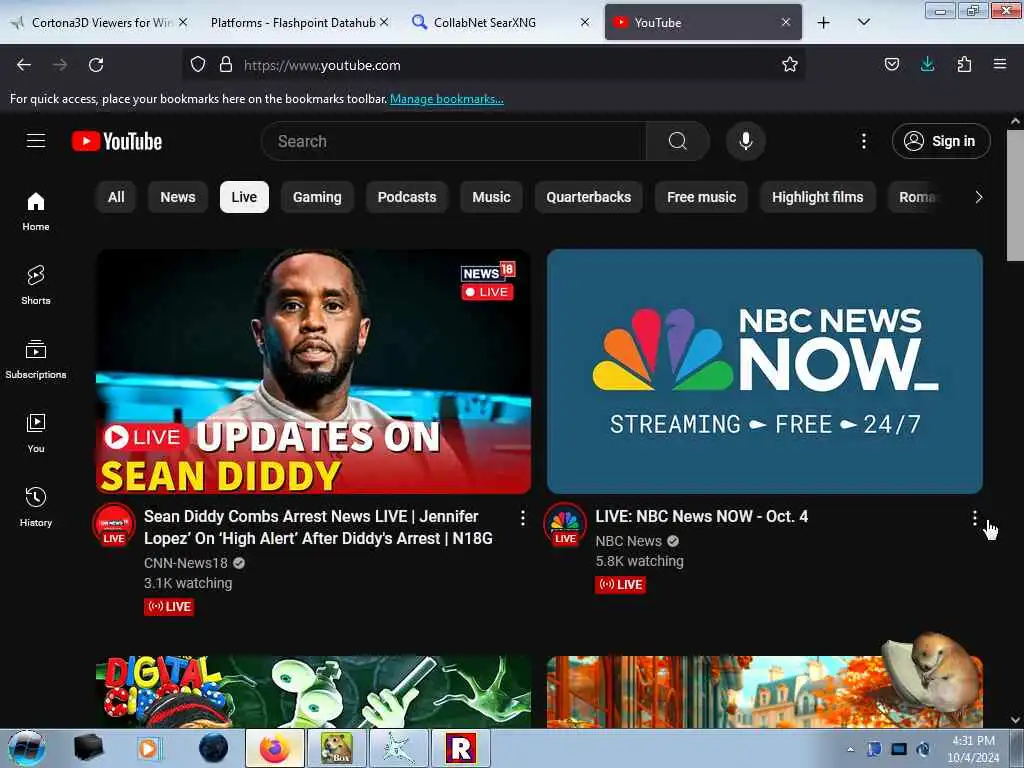Screen dimensions: 1024x768
Task: Open options for NBC News NOW video
Action: click(x=974, y=518)
